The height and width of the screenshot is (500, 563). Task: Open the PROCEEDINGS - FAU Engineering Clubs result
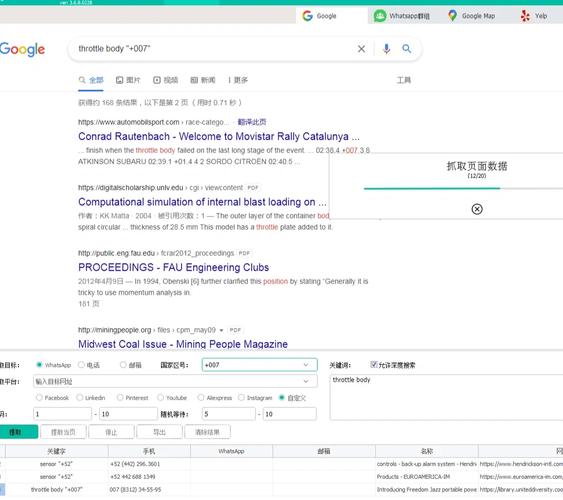point(173,267)
